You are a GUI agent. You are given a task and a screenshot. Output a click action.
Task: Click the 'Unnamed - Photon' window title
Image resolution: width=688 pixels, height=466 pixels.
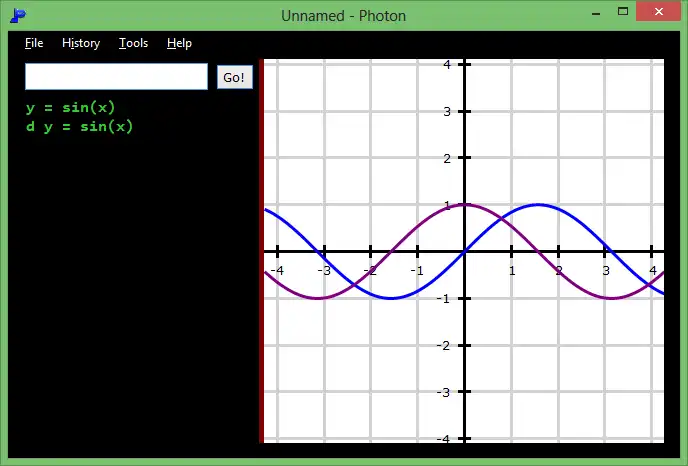coord(344,16)
